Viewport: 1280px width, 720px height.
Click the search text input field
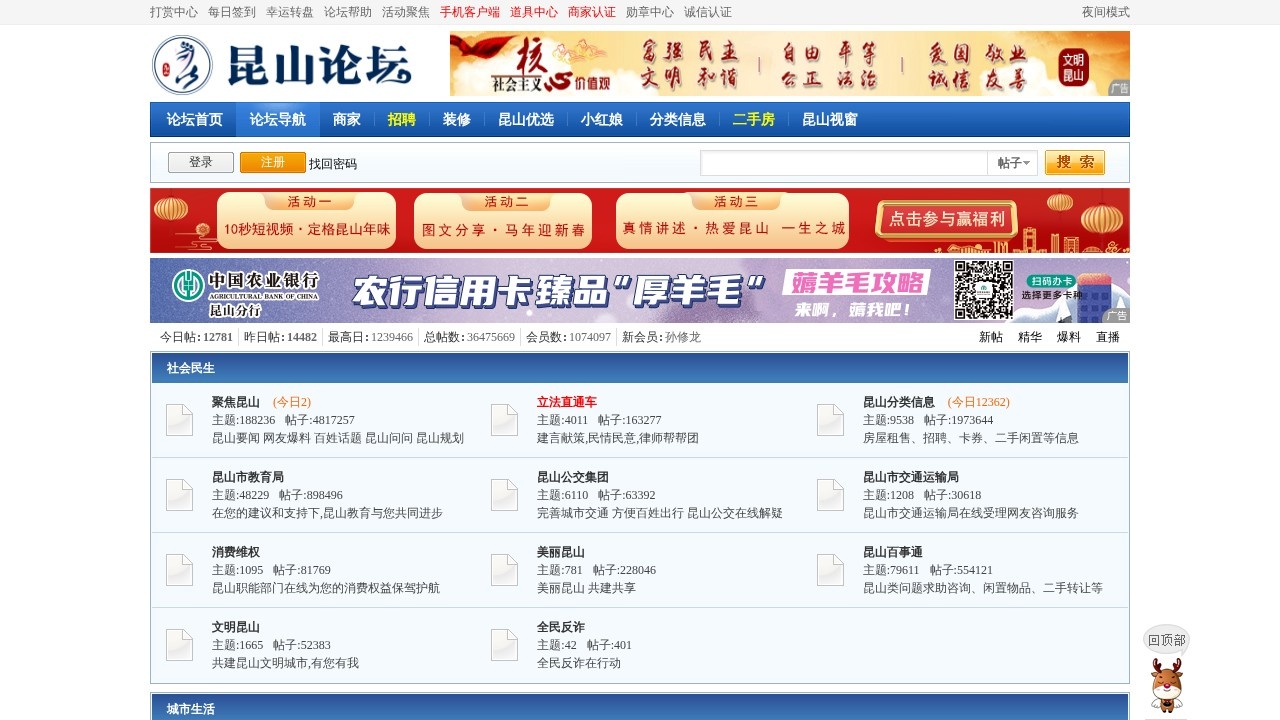coord(844,163)
